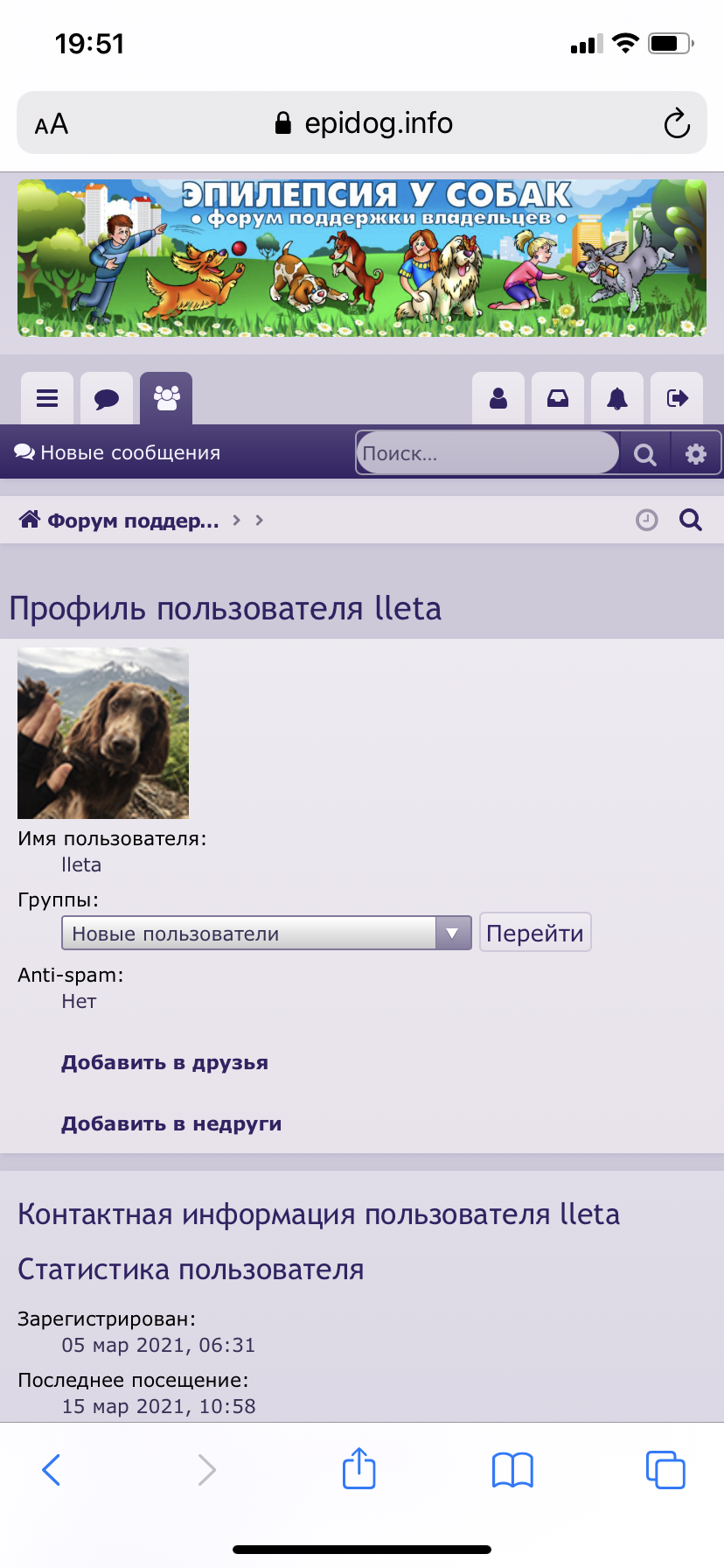Tap the breadcrumb bar search icon
The width and height of the screenshot is (724, 1568).
point(691,521)
